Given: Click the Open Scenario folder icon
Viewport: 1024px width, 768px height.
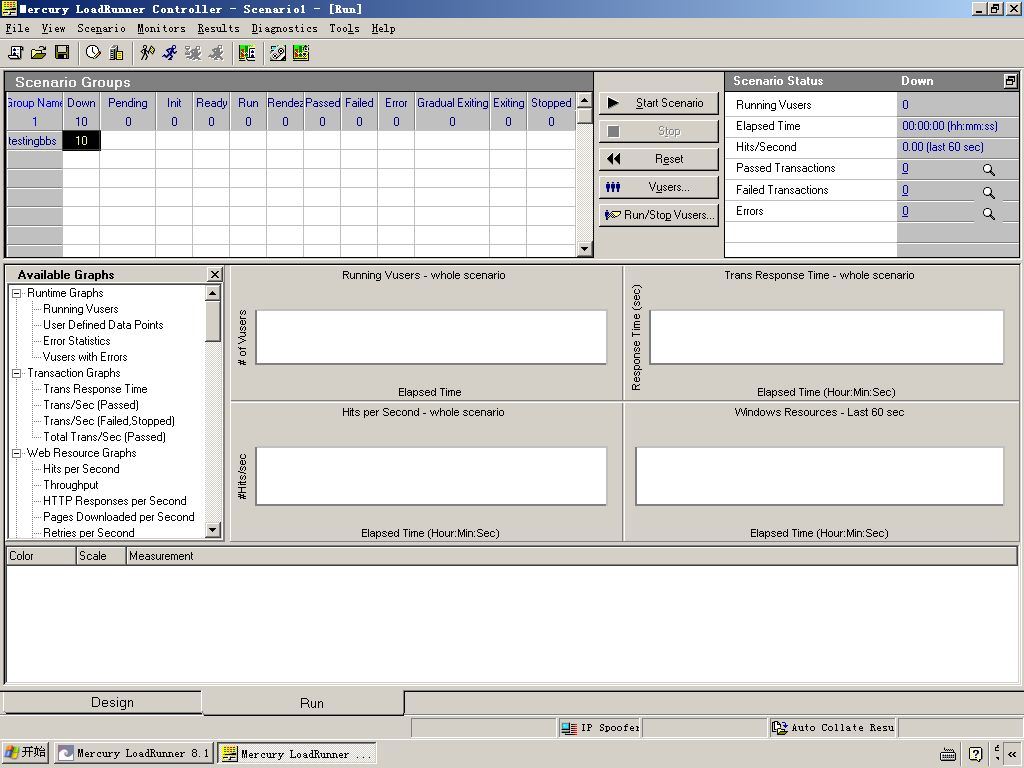Looking at the screenshot, I should 39,53.
